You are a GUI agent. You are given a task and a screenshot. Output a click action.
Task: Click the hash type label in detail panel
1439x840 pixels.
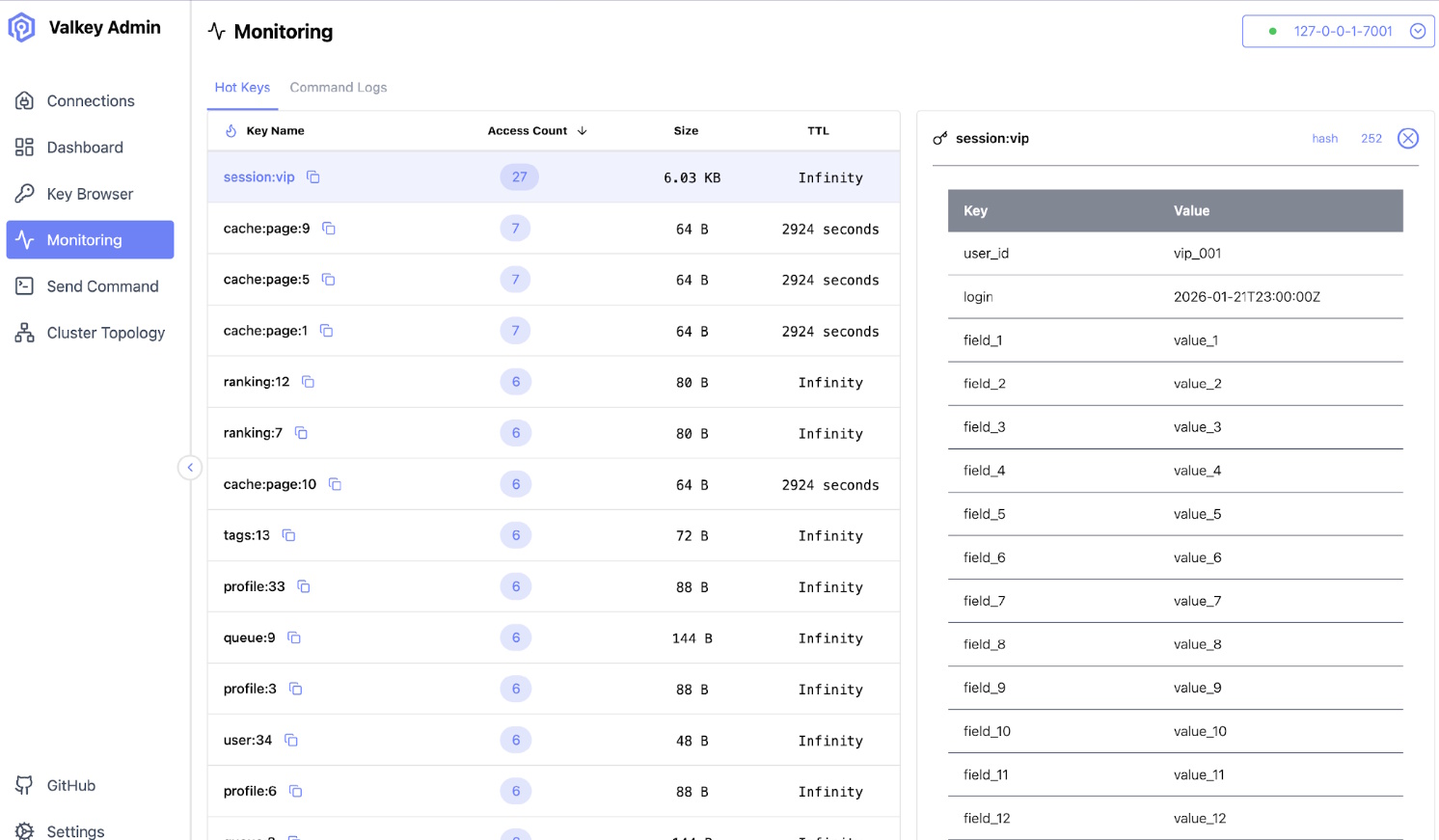tap(1324, 138)
